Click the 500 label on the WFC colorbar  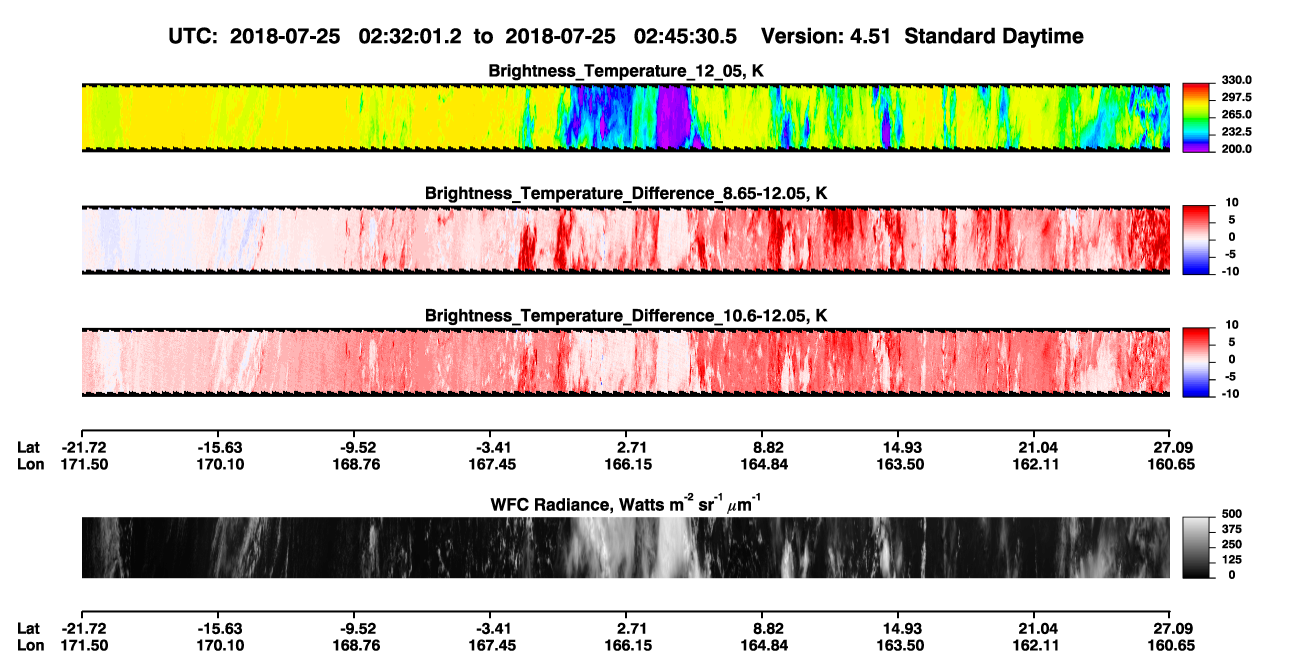click(x=1233, y=514)
